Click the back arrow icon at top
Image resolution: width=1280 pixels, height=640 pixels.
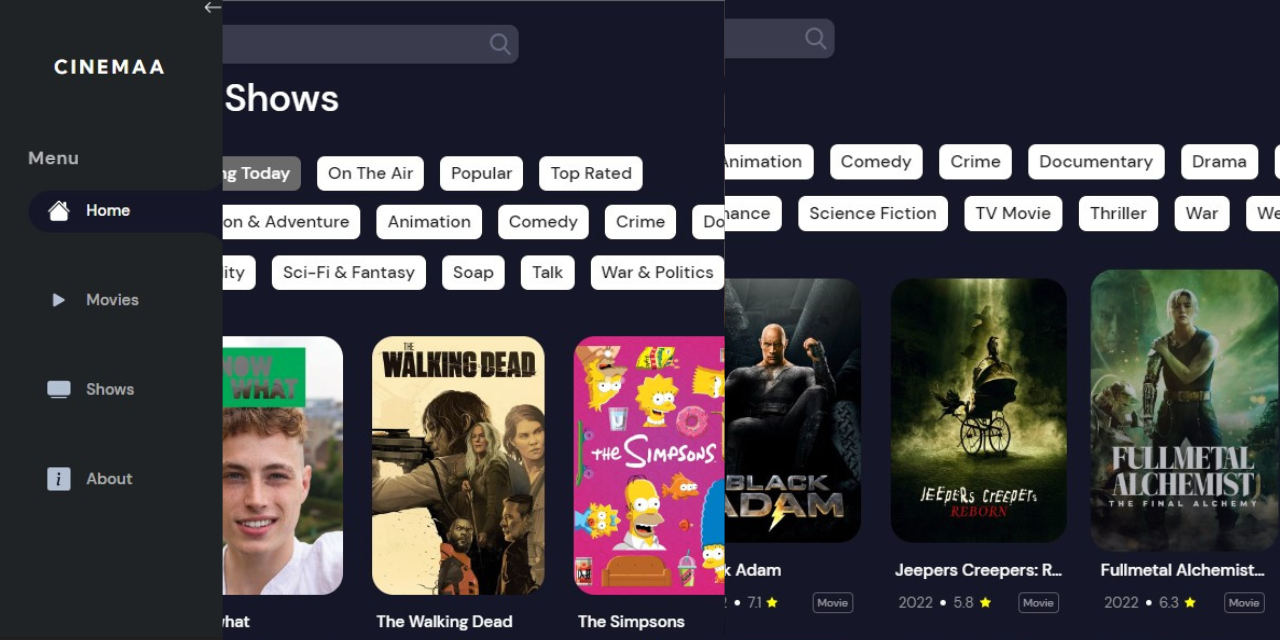(212, 8)
